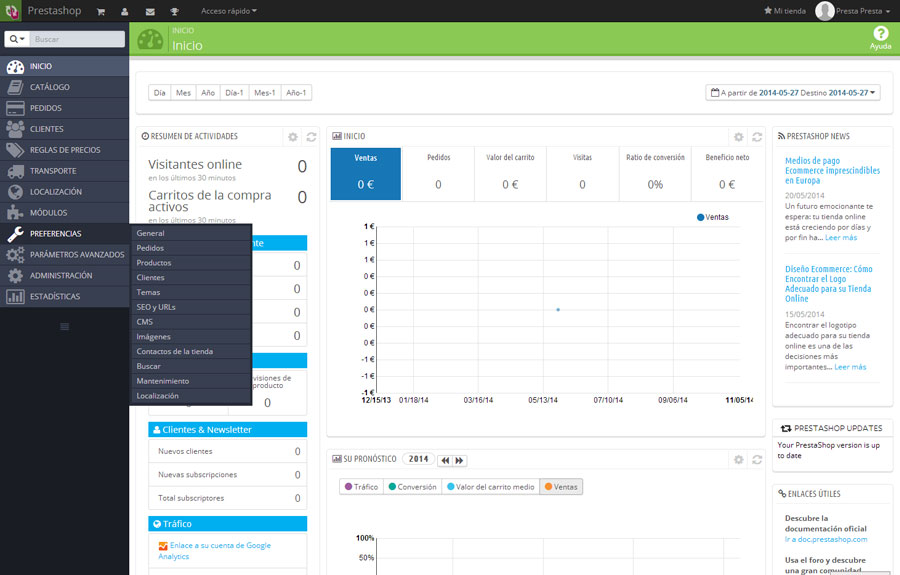The width and height of the screenshot is (900, 575).
Task: Open the shopping cart icon in top bar
Action: point(101,11)
